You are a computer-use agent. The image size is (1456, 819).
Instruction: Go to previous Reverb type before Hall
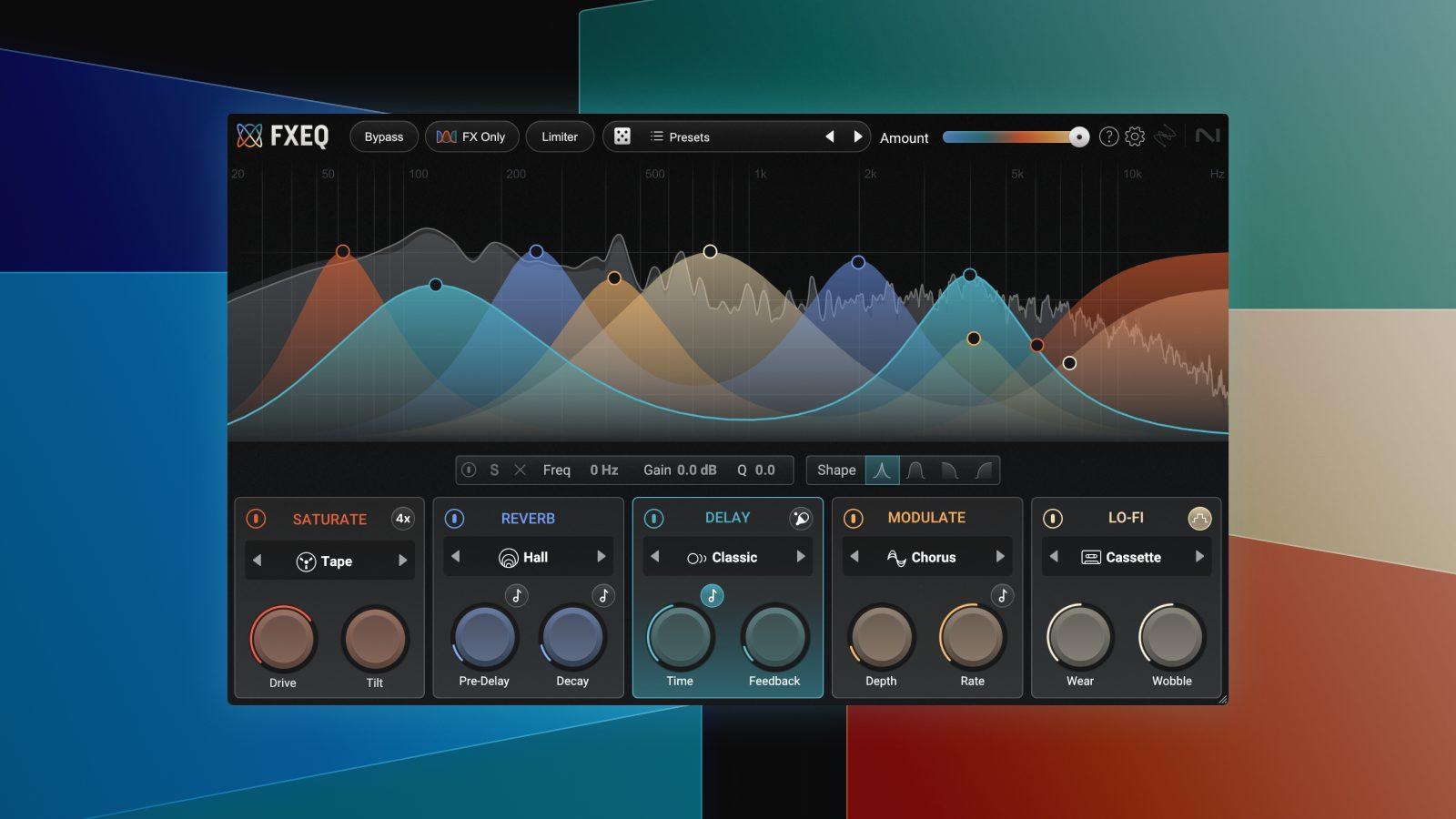pyautogui.click(x=456, y=556)
